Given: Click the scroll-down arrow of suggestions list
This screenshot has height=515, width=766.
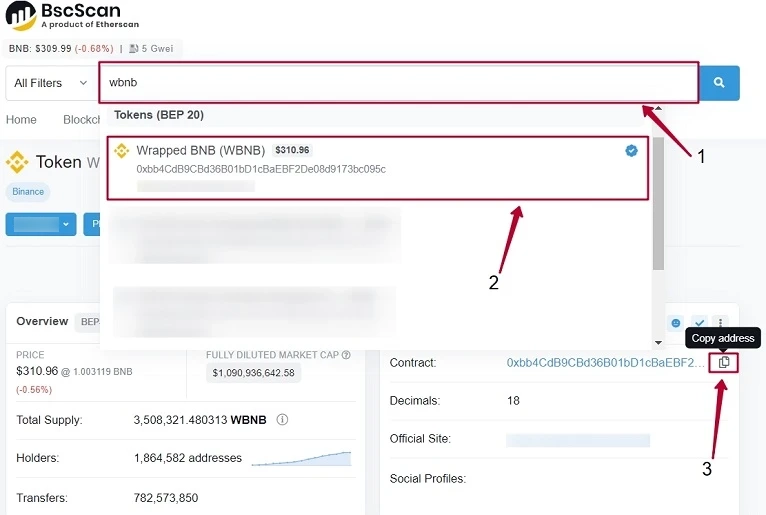Looking at the screenshot, I should pos(659,343).
